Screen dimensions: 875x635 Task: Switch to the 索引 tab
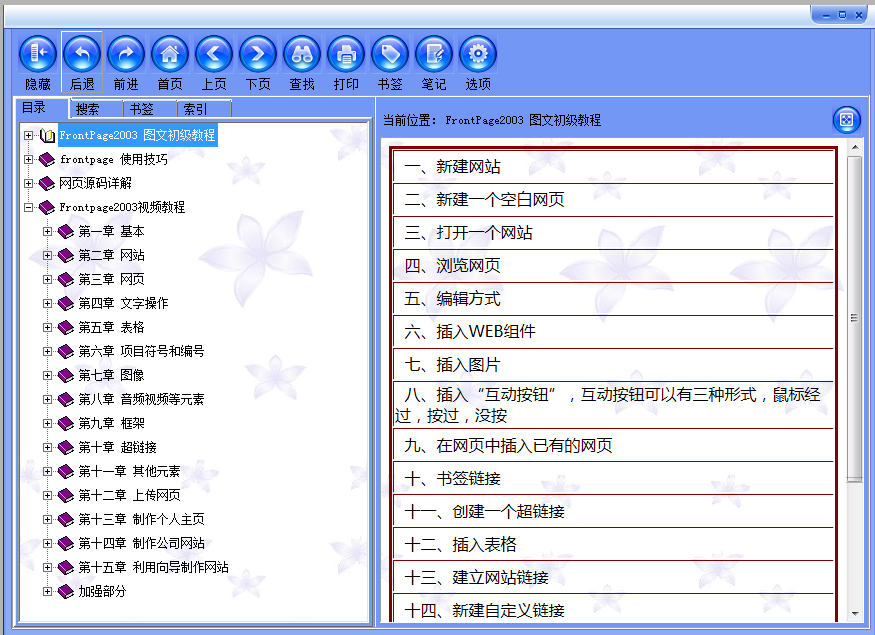[204, 109]
